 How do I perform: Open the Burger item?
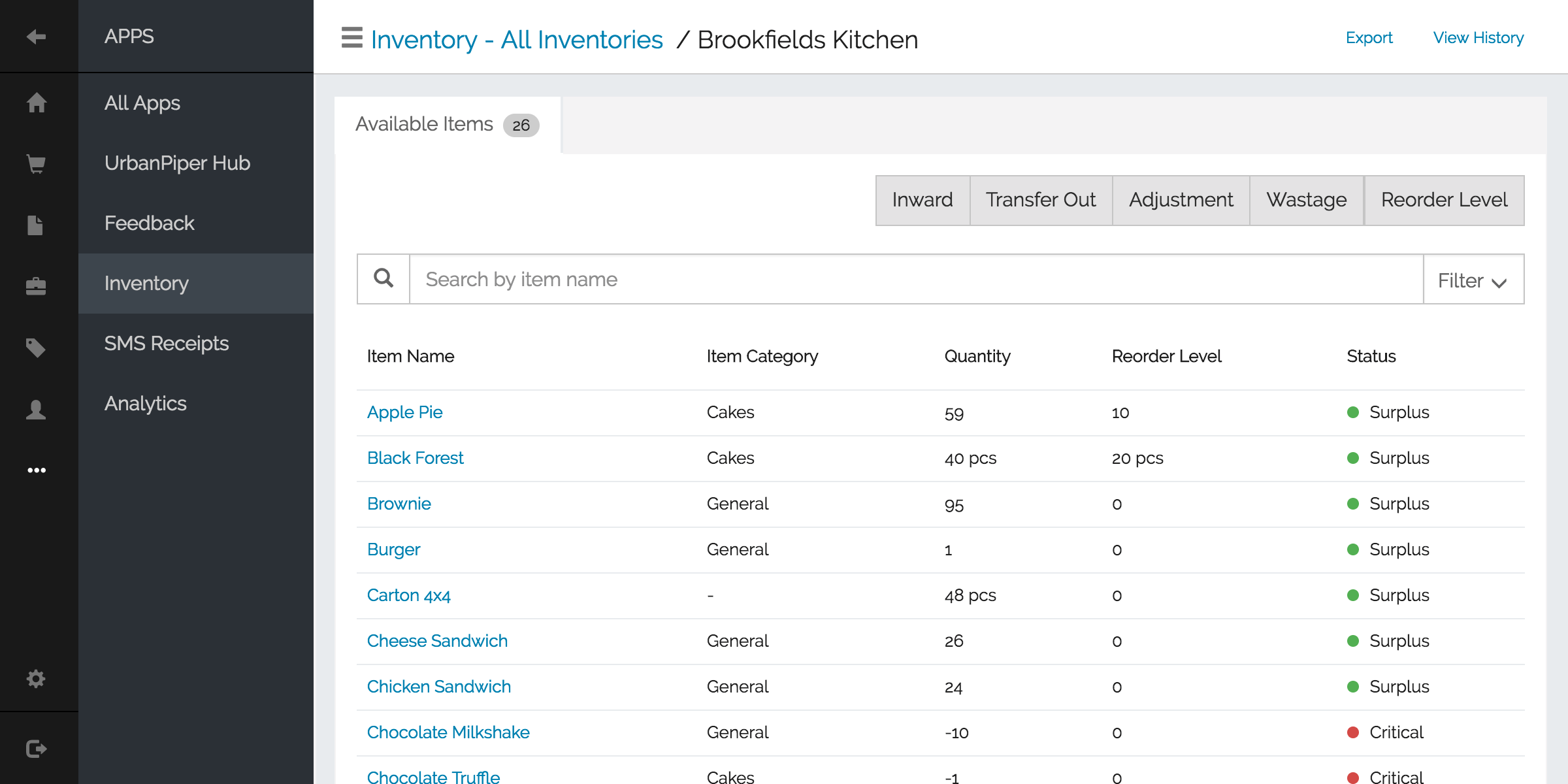tap(394, 549)
